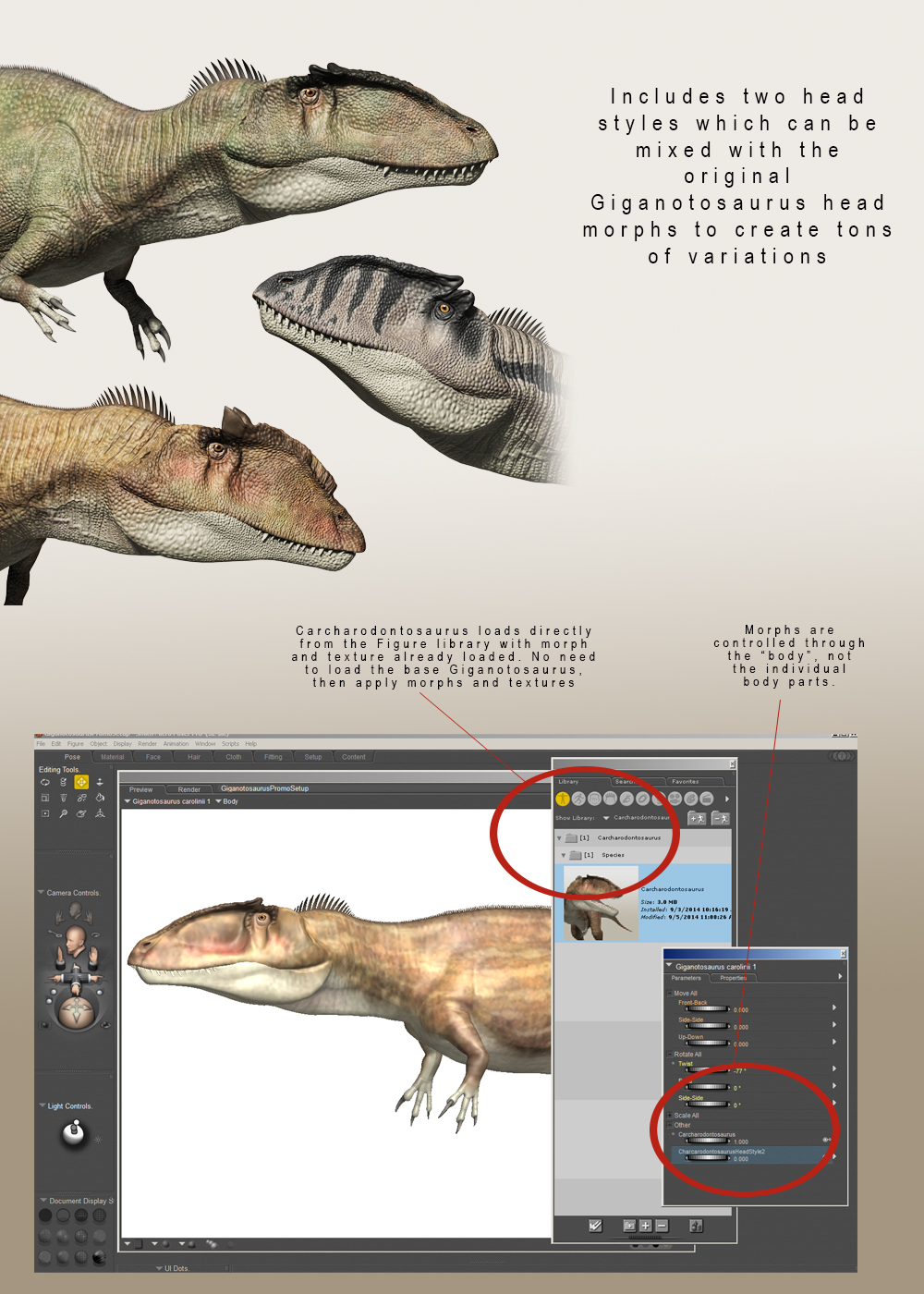Open the Document Display Style menu
924x1294 pixels.
point(43,1201)
